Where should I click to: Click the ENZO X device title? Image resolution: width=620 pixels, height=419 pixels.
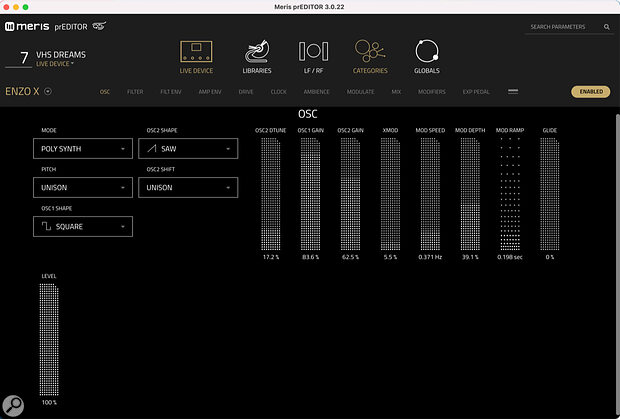click(x=22, y=91)
